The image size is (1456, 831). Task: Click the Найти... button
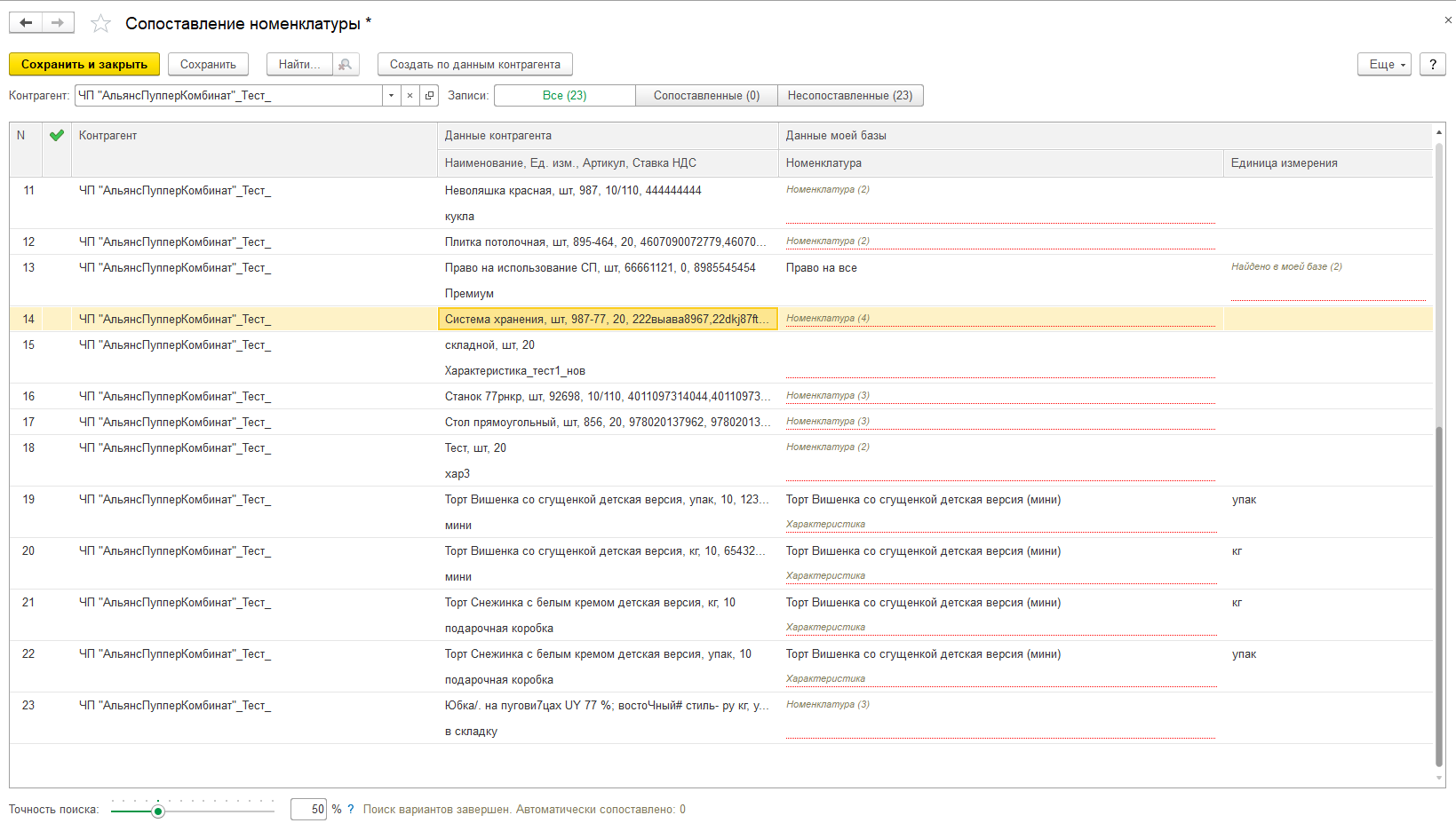(x=299, y=65)
